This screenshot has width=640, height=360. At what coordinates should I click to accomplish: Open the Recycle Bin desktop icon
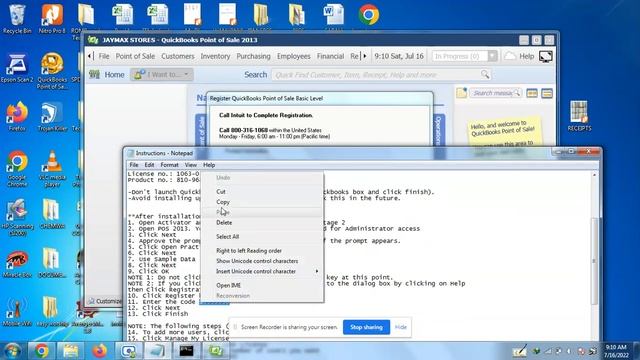point(17,19)
